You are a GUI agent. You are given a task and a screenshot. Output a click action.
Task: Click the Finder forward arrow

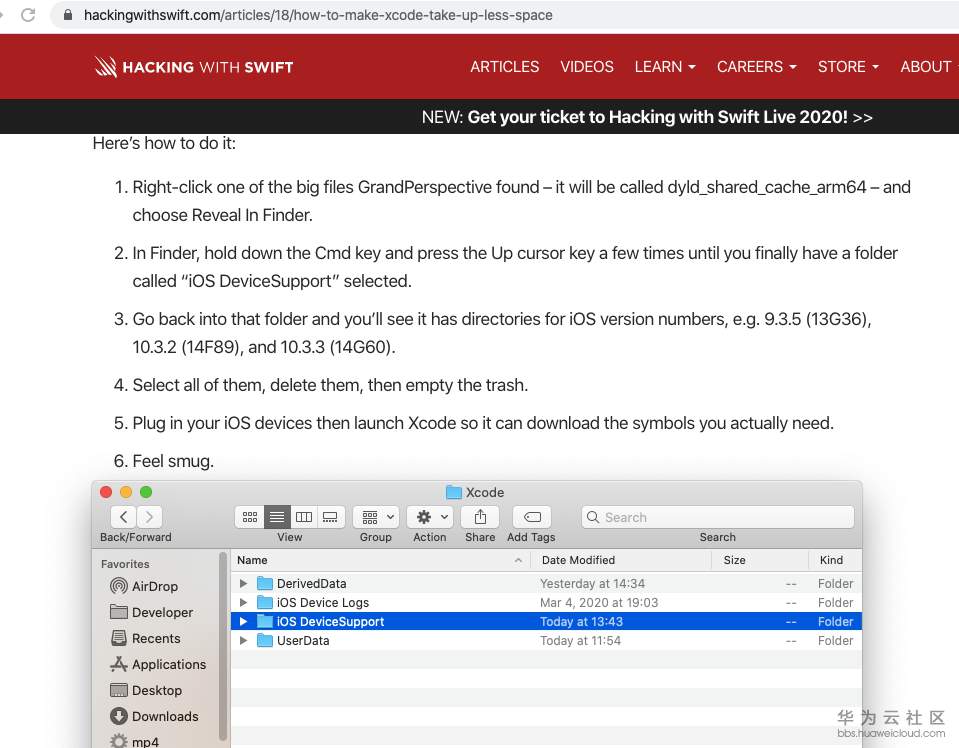149,517
